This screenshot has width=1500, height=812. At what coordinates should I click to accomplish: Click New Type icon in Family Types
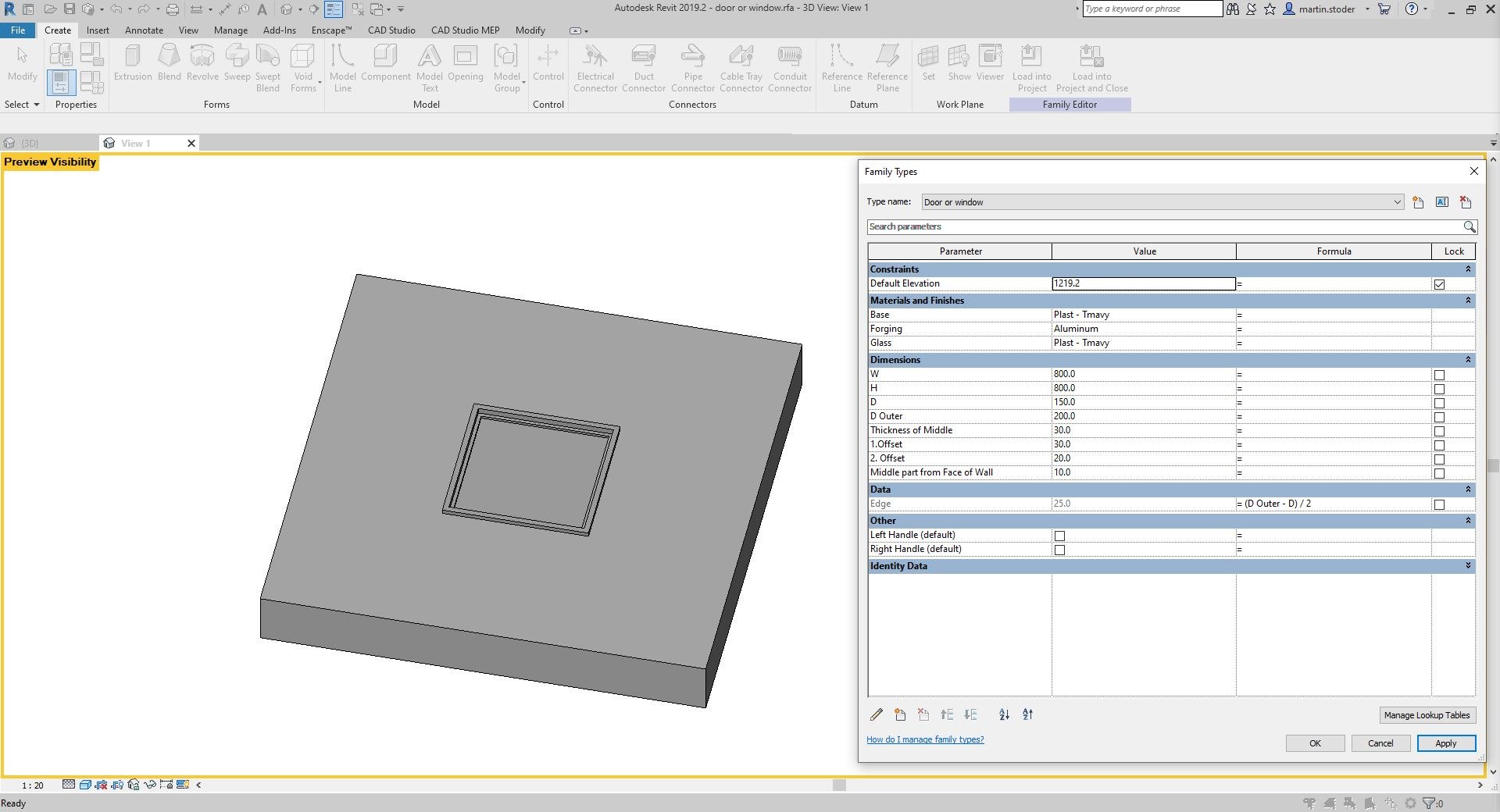pos(1418,202)
